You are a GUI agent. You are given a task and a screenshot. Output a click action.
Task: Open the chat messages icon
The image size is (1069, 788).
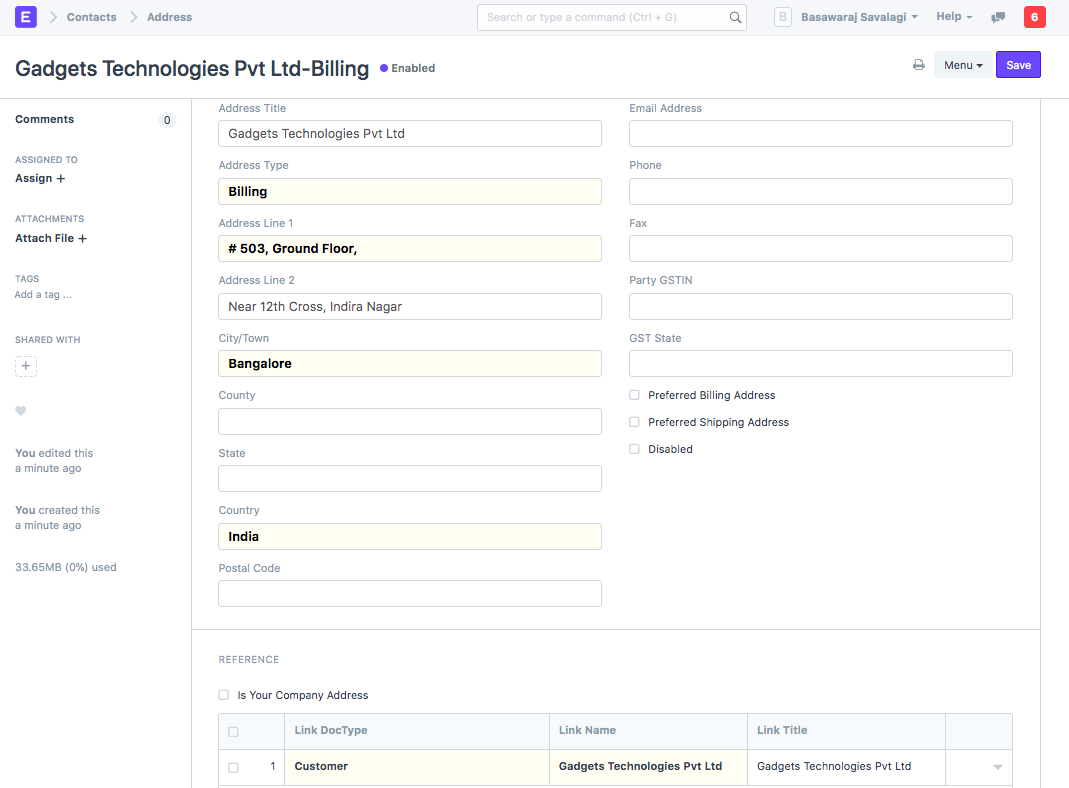point(997,17)
